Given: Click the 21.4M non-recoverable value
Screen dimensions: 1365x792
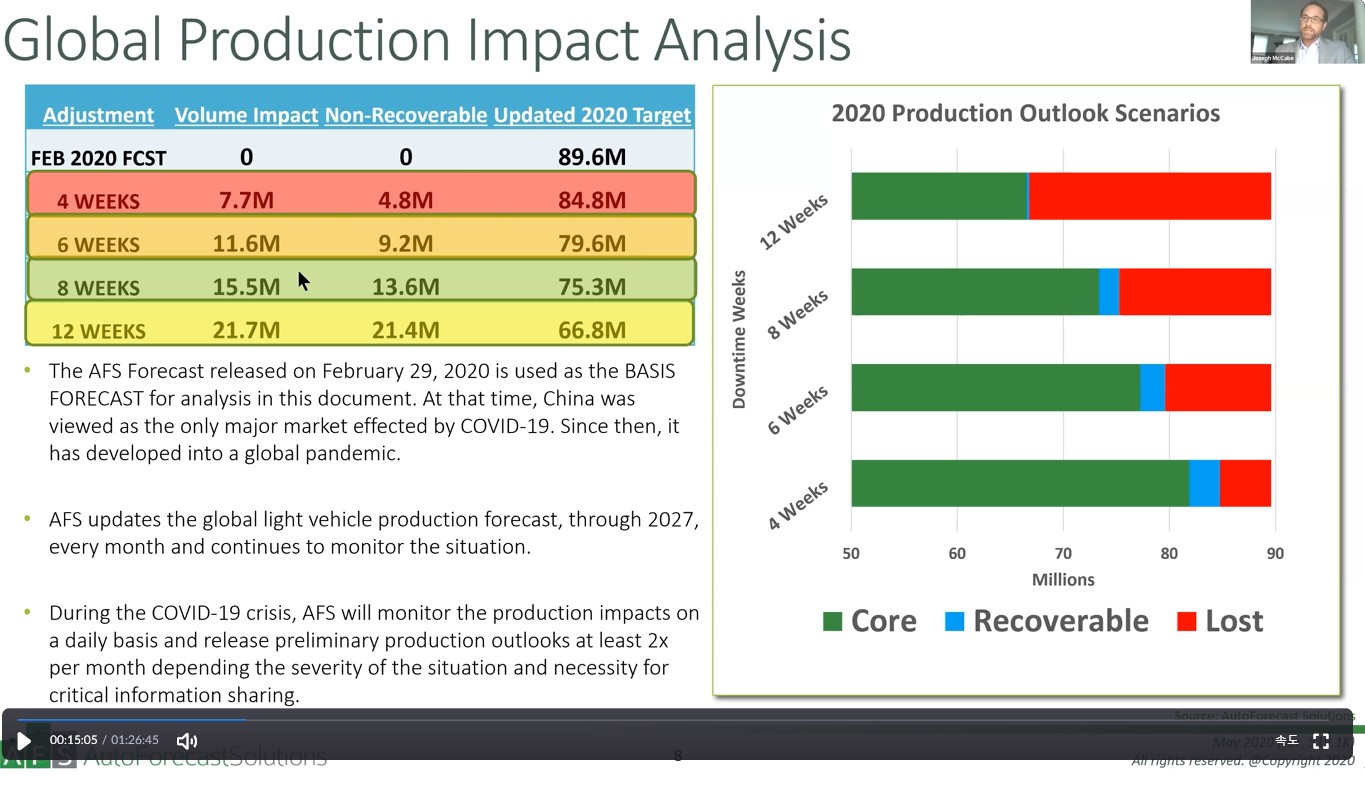Looking at the screenshot, I should click(x=406, y=330).
